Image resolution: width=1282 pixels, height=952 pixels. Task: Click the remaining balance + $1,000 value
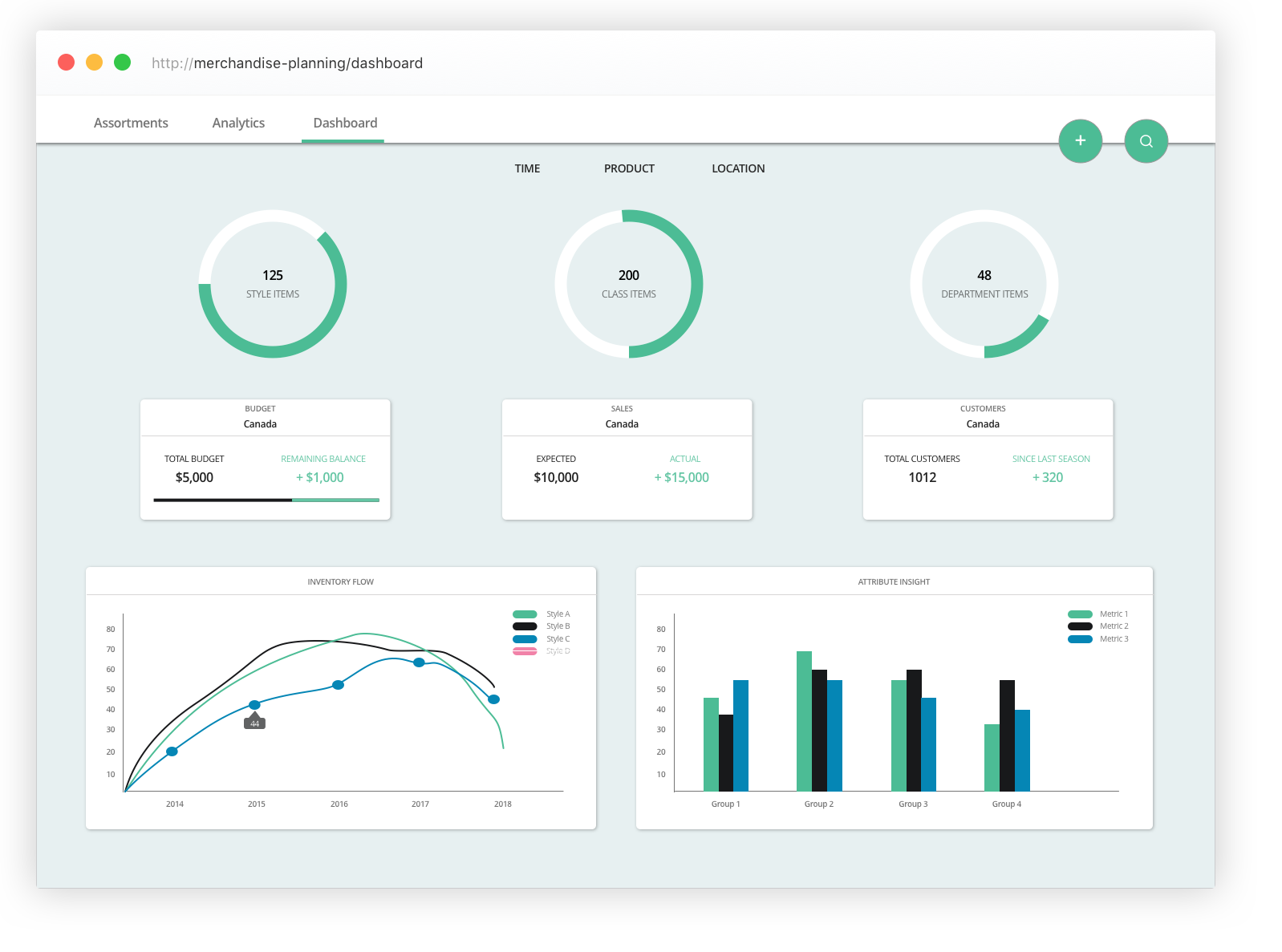(320, 477)
